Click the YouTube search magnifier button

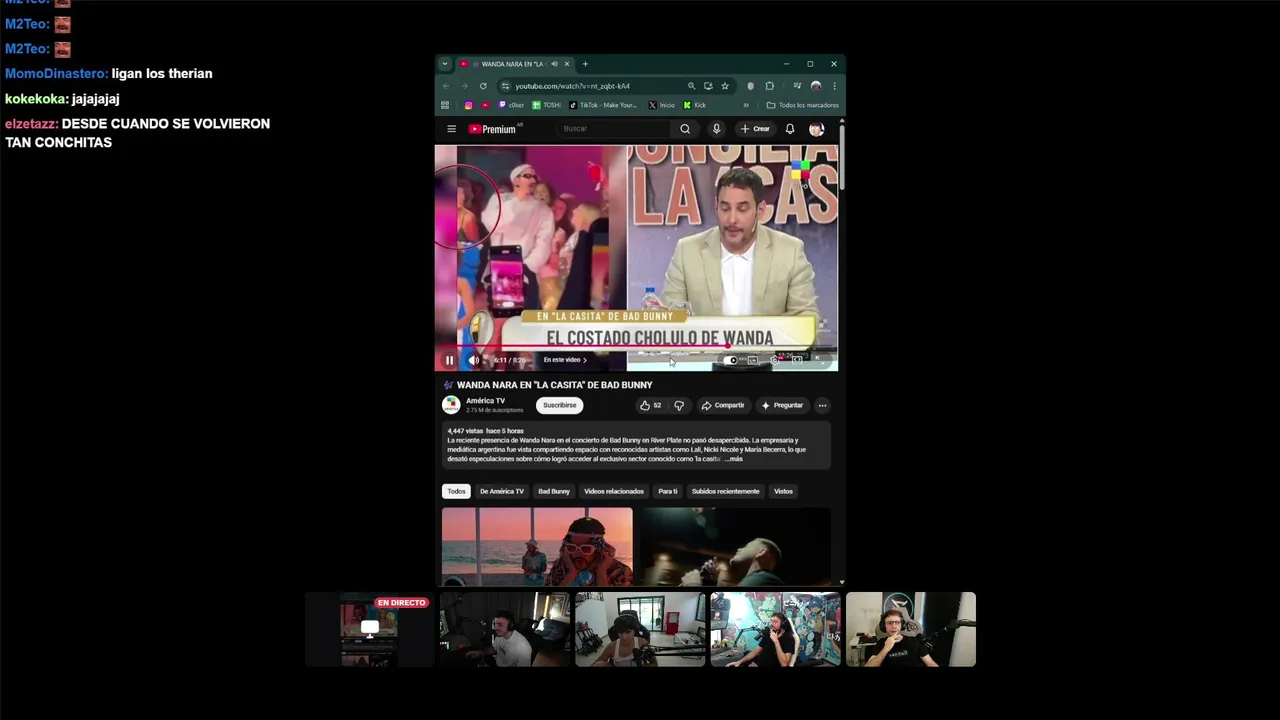pyautogui.click(x=685, y=129)
